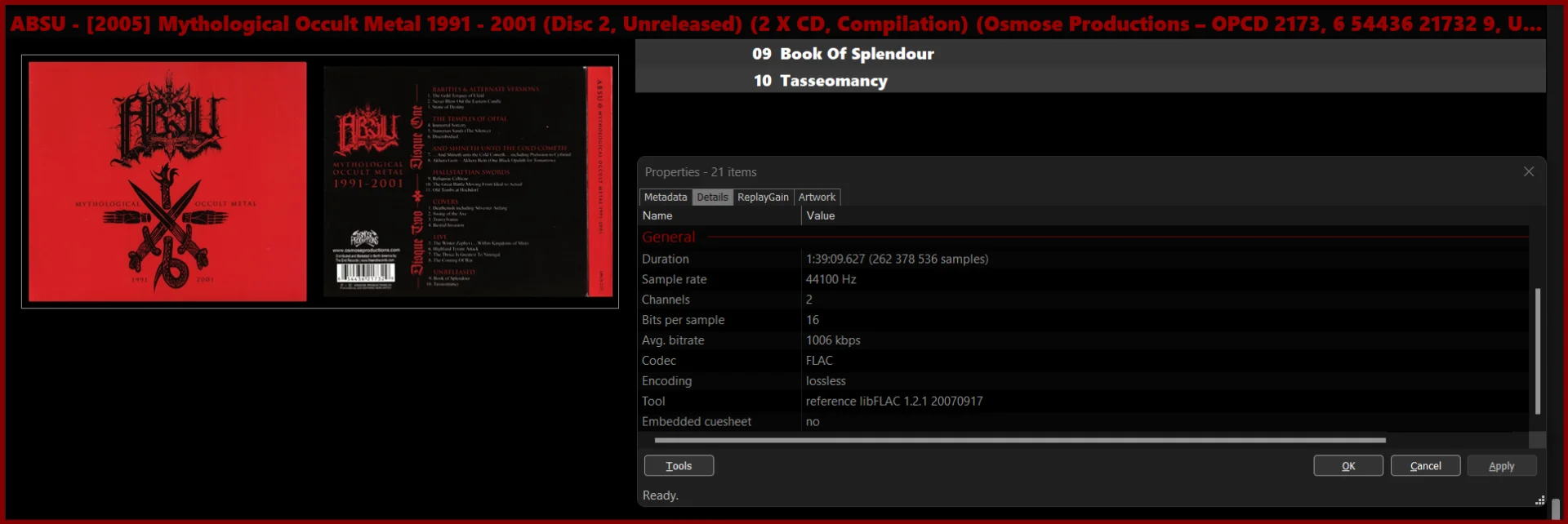Select the Sample rate value 44100 Hz
Screen dimensions: 1568x524
point(831,279)
